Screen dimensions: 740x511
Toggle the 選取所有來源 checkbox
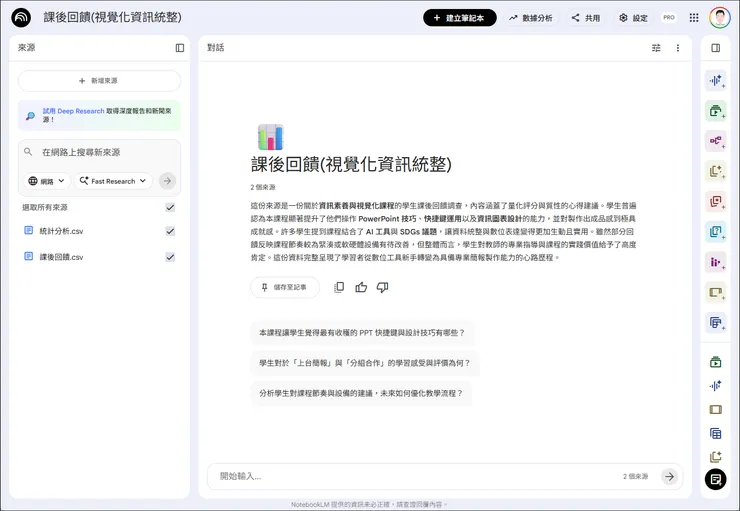click(x=170, y=207)
